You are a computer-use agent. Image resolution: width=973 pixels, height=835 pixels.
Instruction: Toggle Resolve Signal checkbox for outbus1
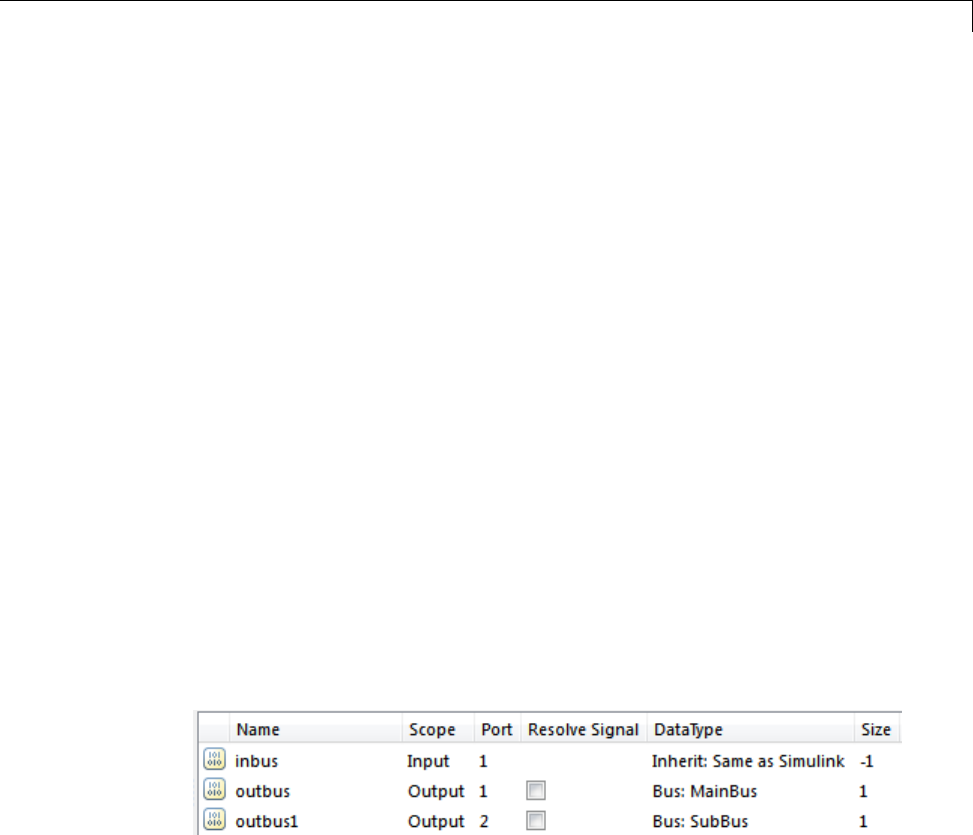536,821
